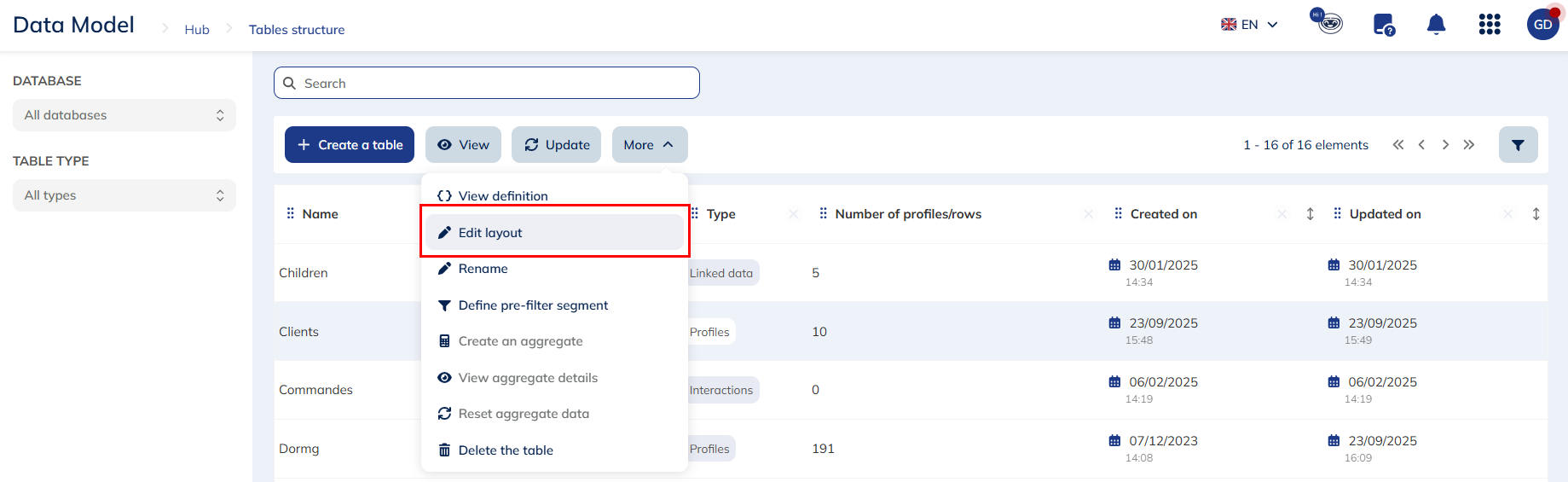
Task: Go to the next page of results
Action: tap(1445, 145)
